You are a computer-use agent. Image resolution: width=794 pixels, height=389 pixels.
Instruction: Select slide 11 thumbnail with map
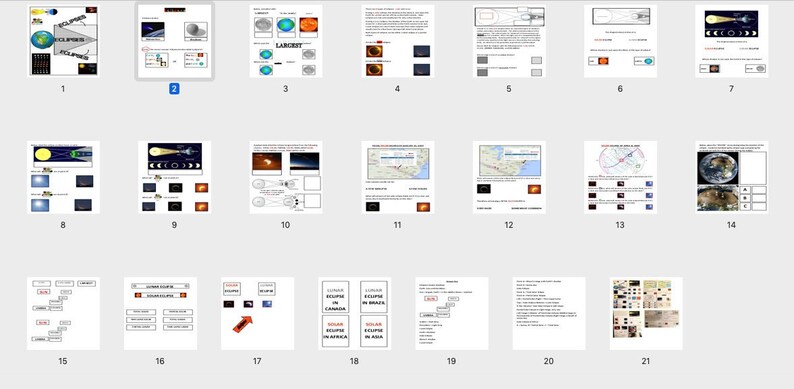(x=398, y=177)
